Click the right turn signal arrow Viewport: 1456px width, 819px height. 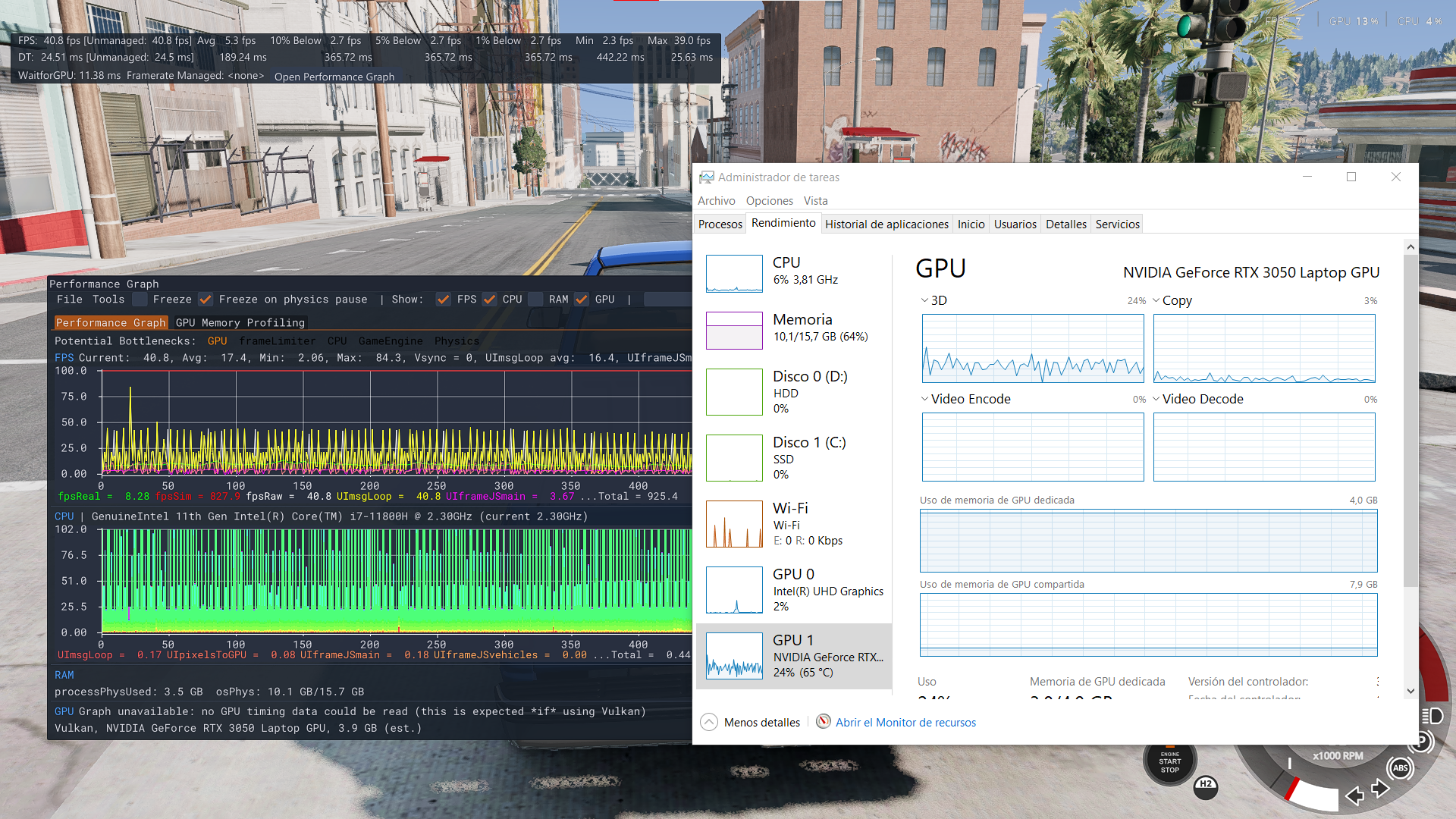(1380, 789)
